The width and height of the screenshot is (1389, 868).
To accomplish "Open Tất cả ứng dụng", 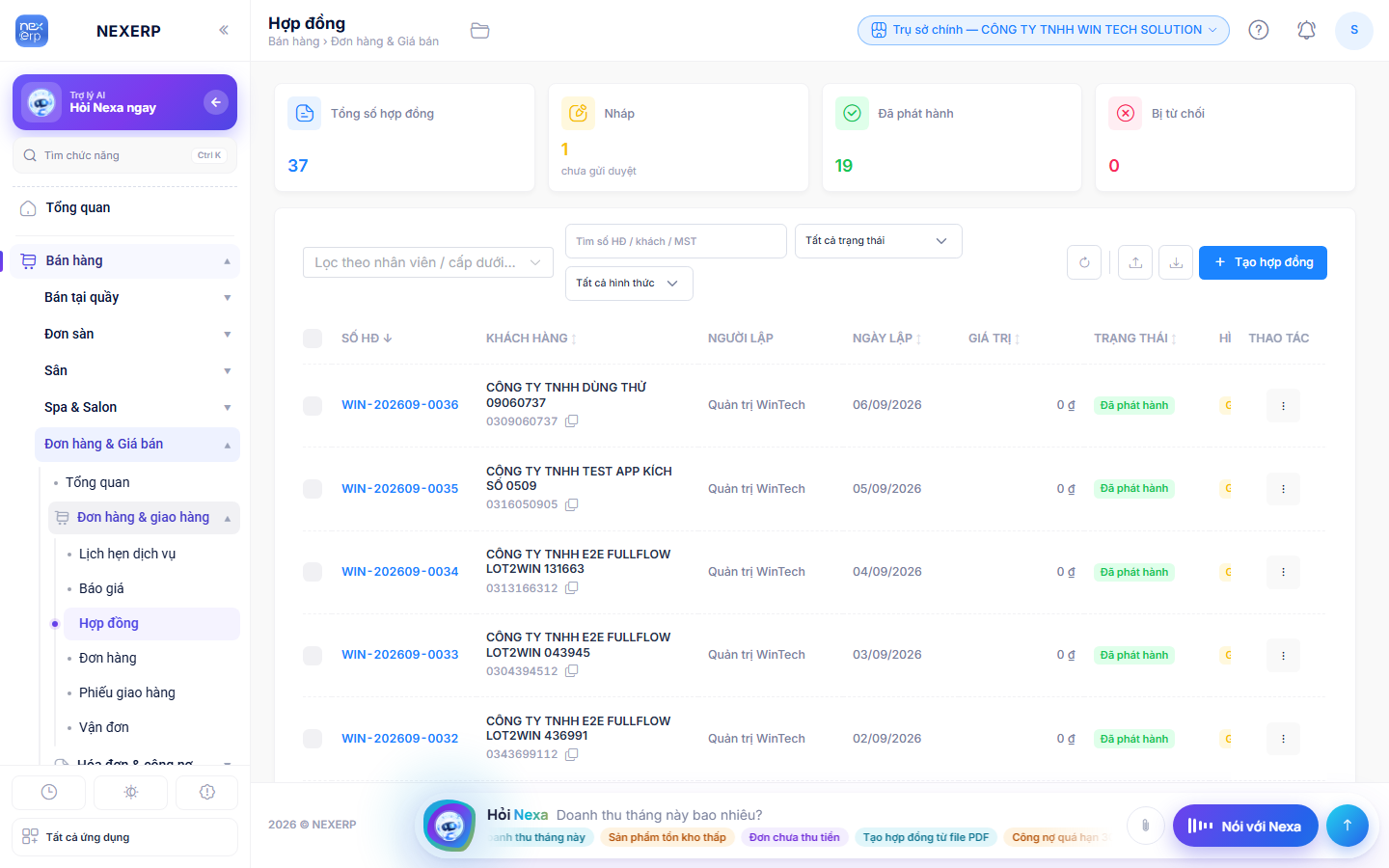I will coord(124,837).
